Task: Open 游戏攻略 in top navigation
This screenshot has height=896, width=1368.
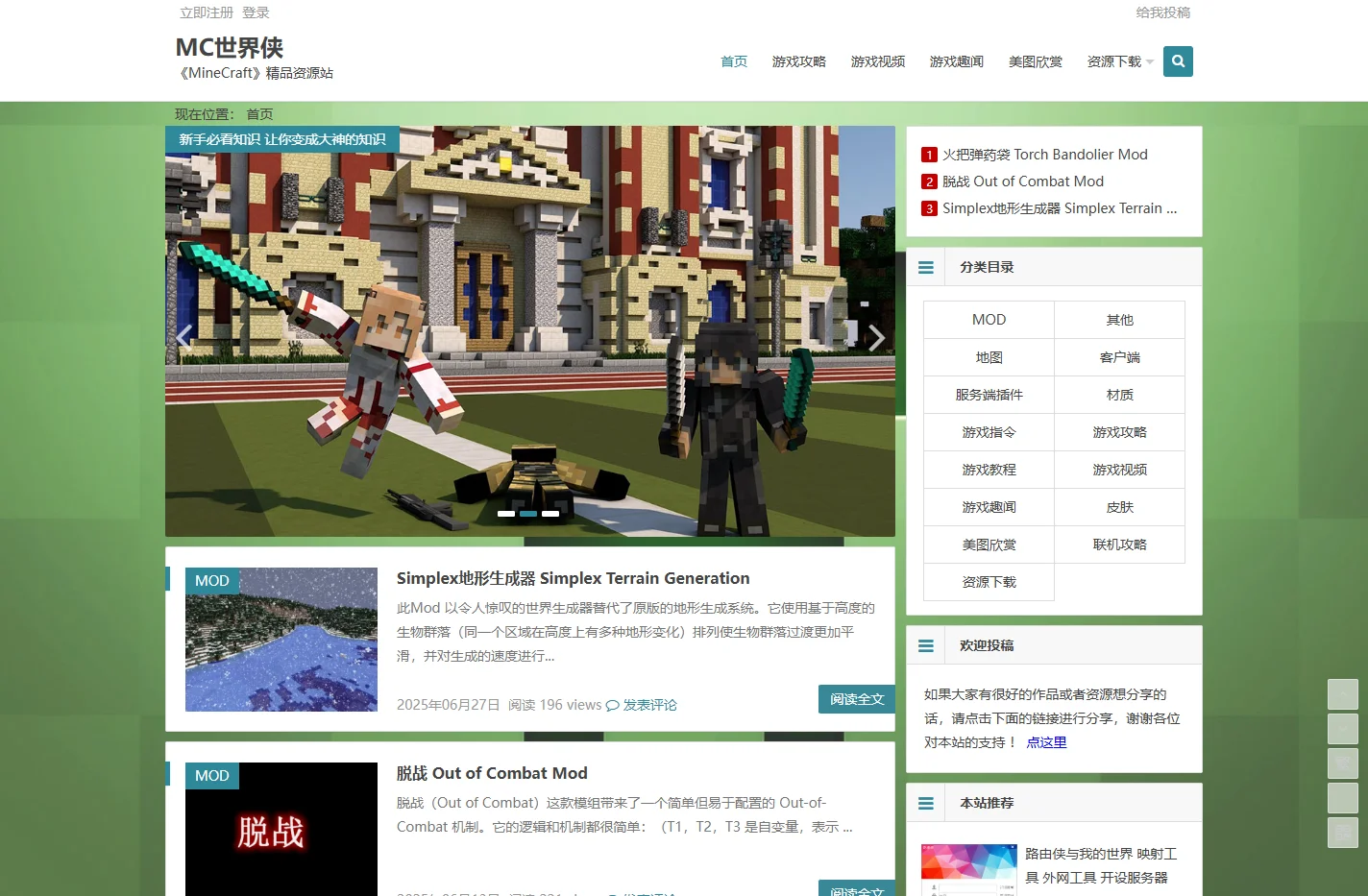Action: pyautogui.click(x=799, y=61)
